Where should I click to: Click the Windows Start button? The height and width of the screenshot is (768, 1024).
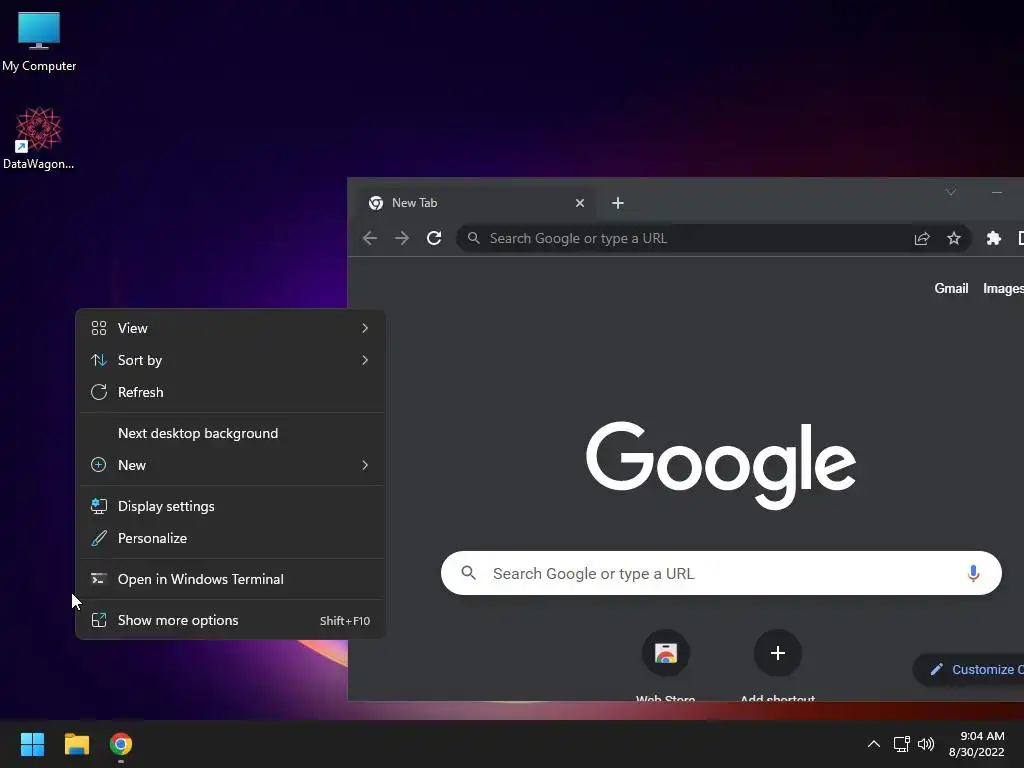(x=32, y=744)
